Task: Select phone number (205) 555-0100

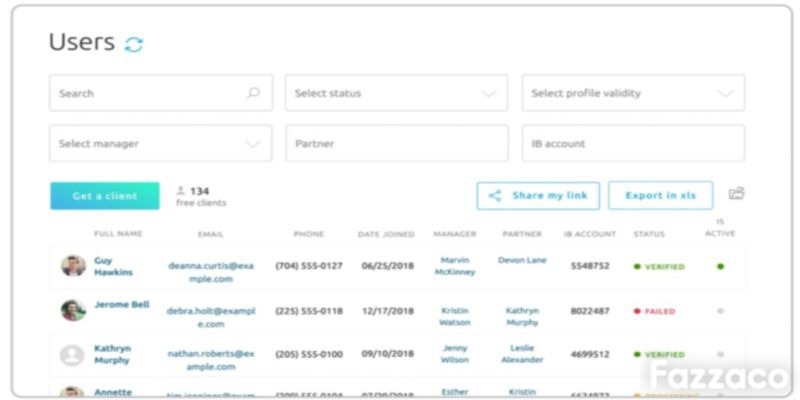Action: click(x=309, y=354)
